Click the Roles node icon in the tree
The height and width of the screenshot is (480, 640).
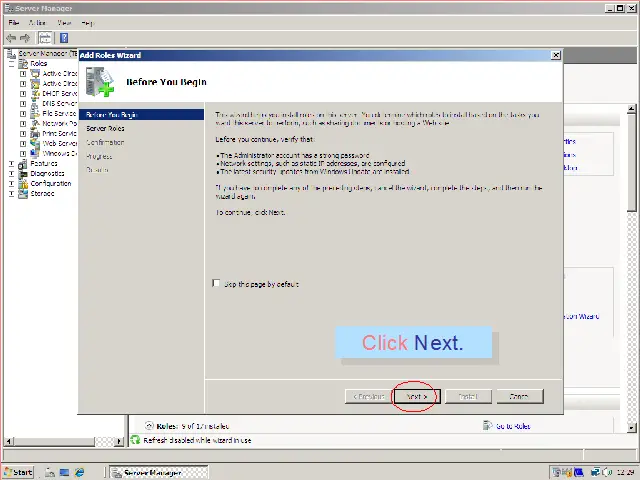pyautogui.click(x=23, y=64)
